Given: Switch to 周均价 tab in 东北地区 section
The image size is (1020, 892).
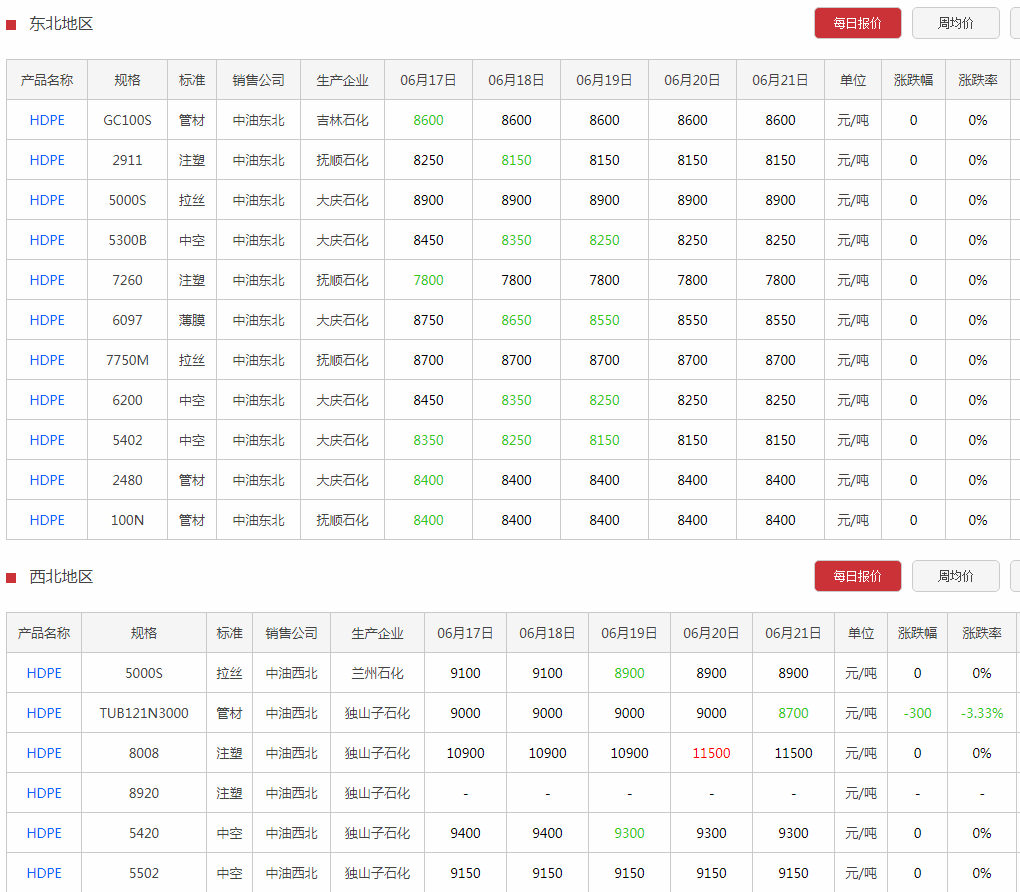Looking at the screenshot, I should coord(955,23).
